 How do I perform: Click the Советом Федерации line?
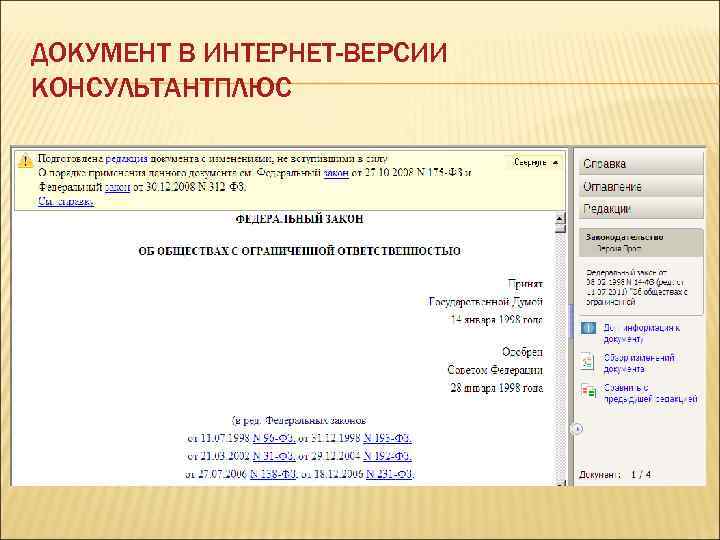click(x=495, y=370)
